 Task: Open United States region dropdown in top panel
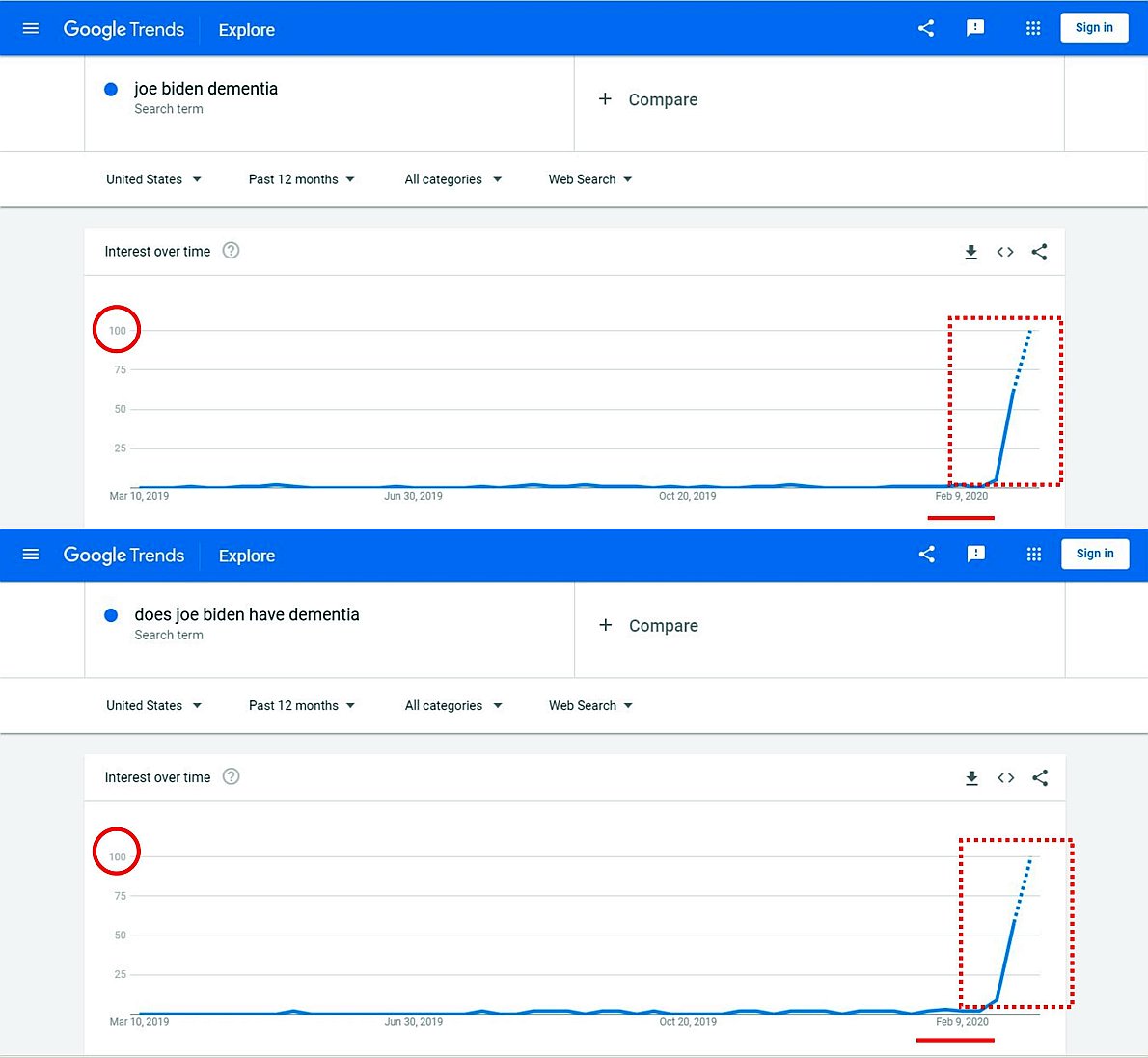point(153,179)
